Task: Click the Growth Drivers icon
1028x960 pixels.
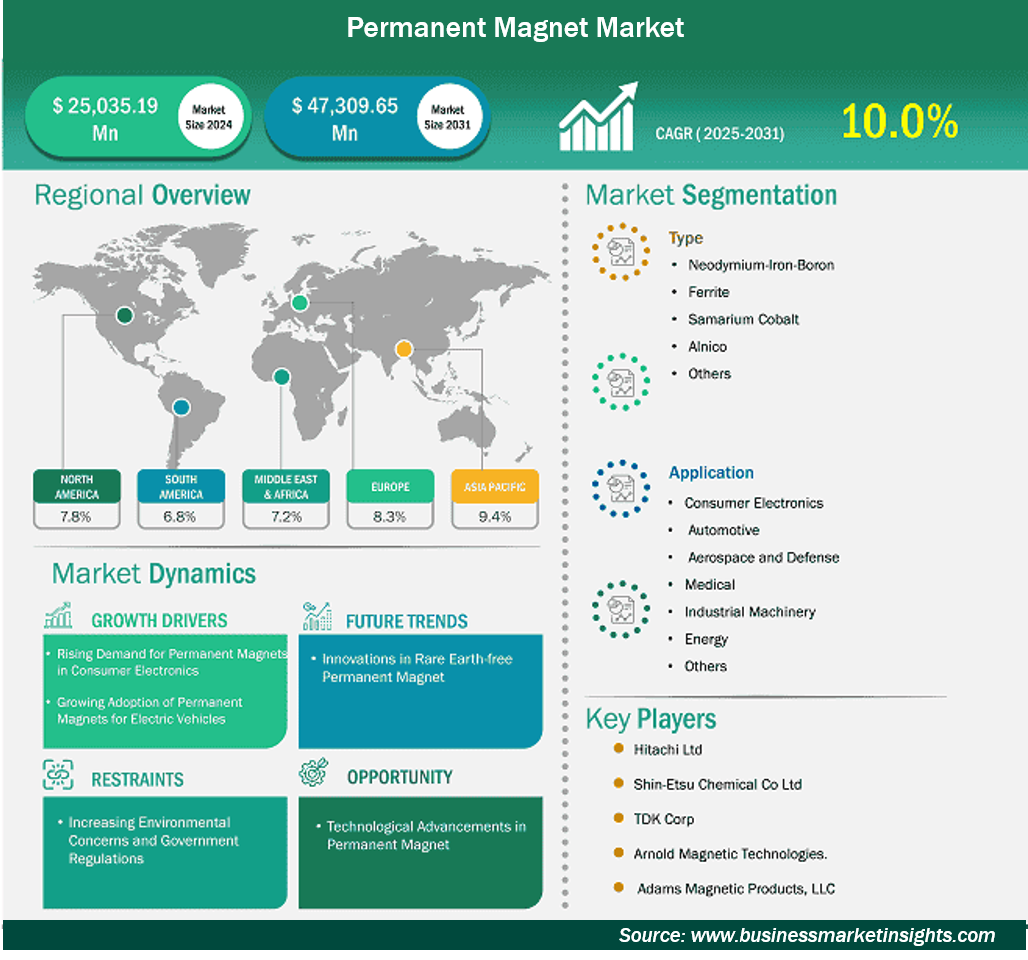Action: (x=59, y=615)
